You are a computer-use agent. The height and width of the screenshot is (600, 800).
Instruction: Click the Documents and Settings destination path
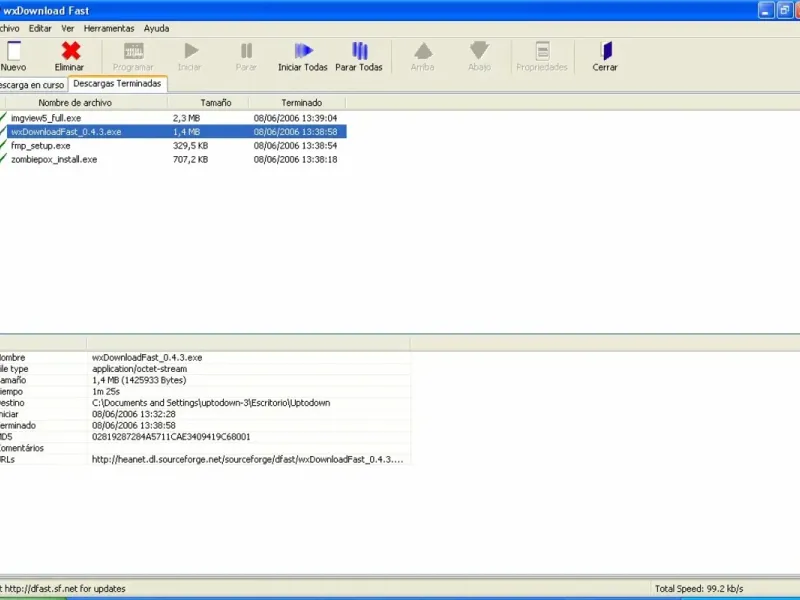pos(211,403)
